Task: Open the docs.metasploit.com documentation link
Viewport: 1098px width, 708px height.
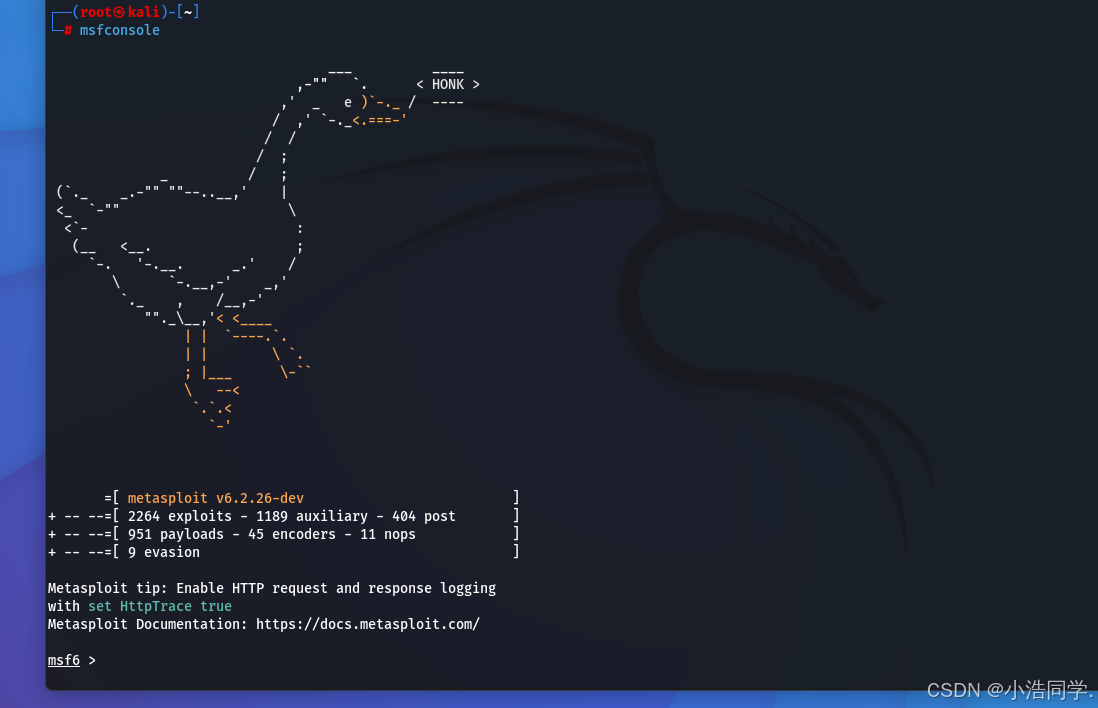Action: [368, 624]
